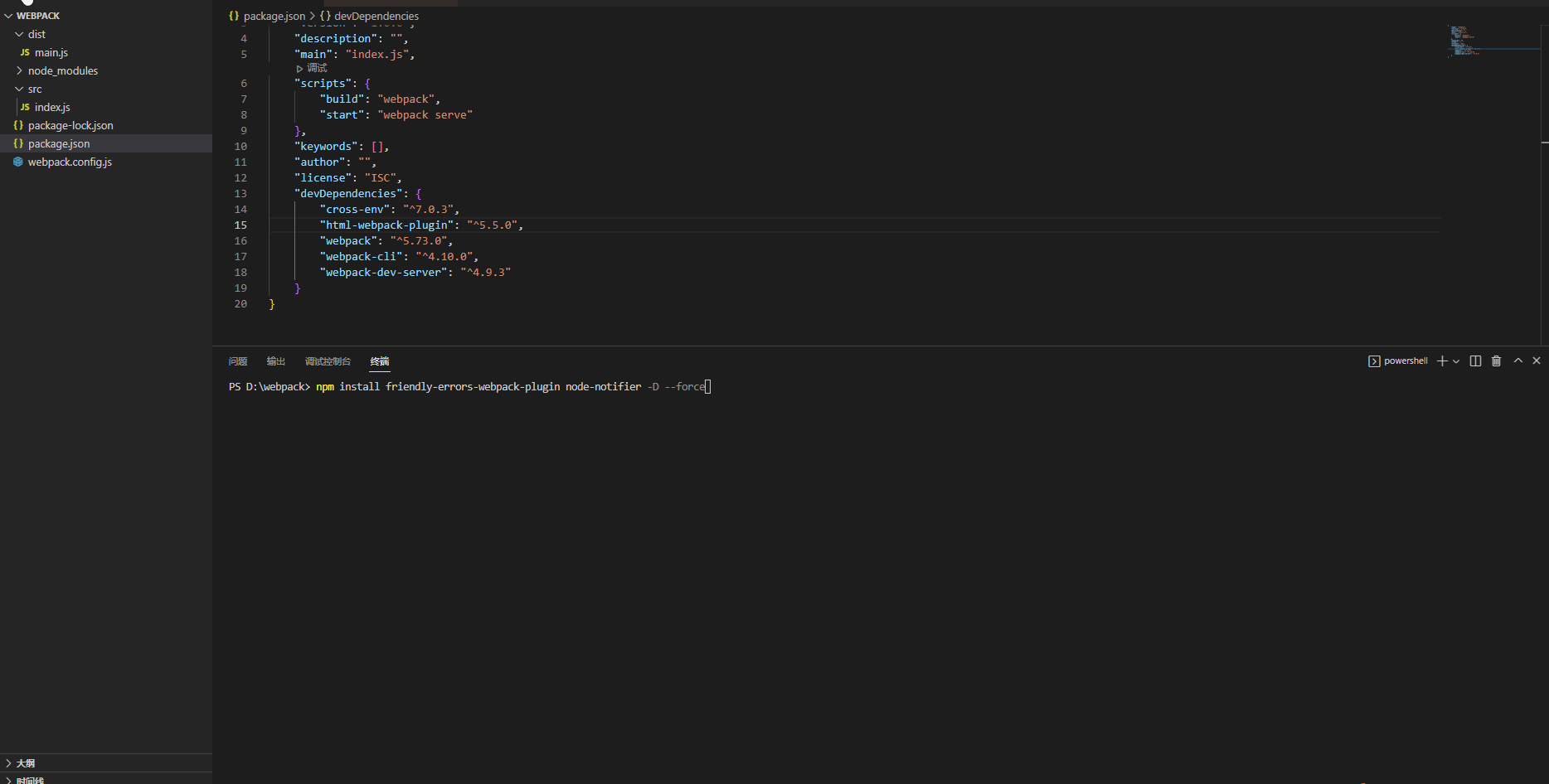
Task: Create a new terminal with the plus icon
Action: click(x=1442, y=361)
